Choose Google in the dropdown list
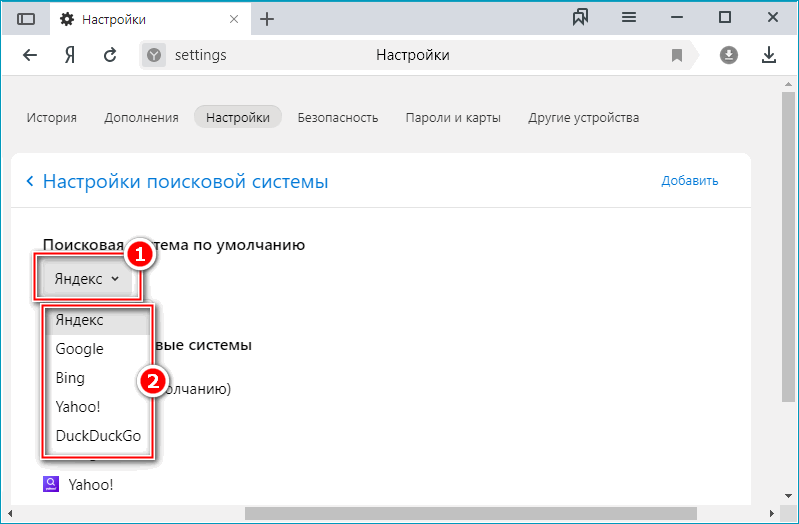799x524 pixels. click(x=97, y=349)
